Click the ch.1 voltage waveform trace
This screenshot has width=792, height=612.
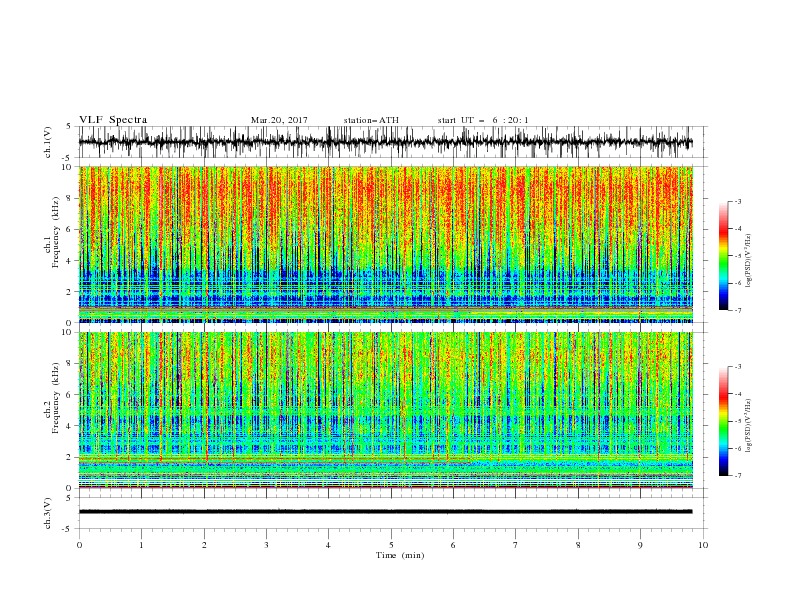point(385,142)
